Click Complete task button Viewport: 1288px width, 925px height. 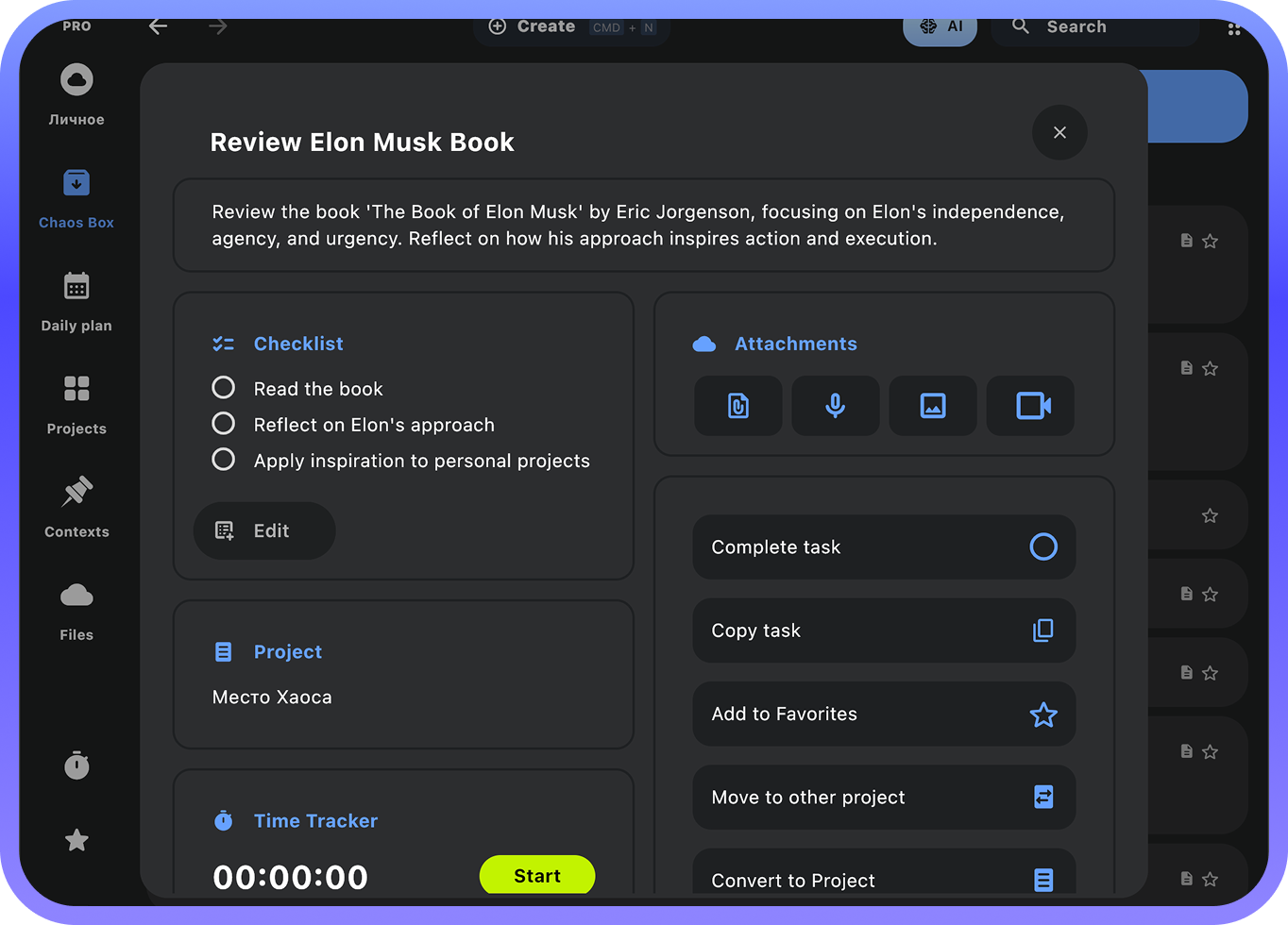coord(884,547)
